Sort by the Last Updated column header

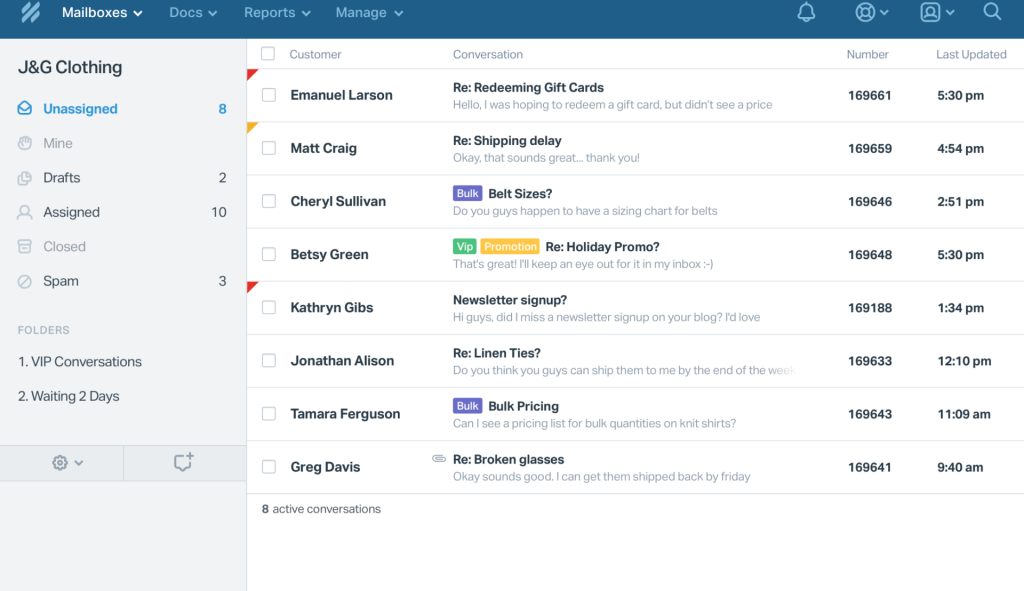pos(971,54)
